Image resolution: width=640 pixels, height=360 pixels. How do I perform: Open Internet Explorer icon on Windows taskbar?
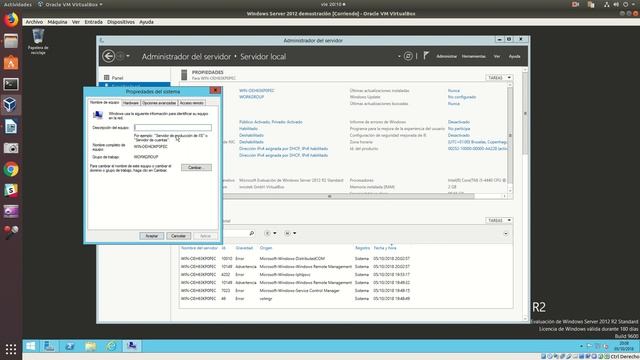(111, 346)
